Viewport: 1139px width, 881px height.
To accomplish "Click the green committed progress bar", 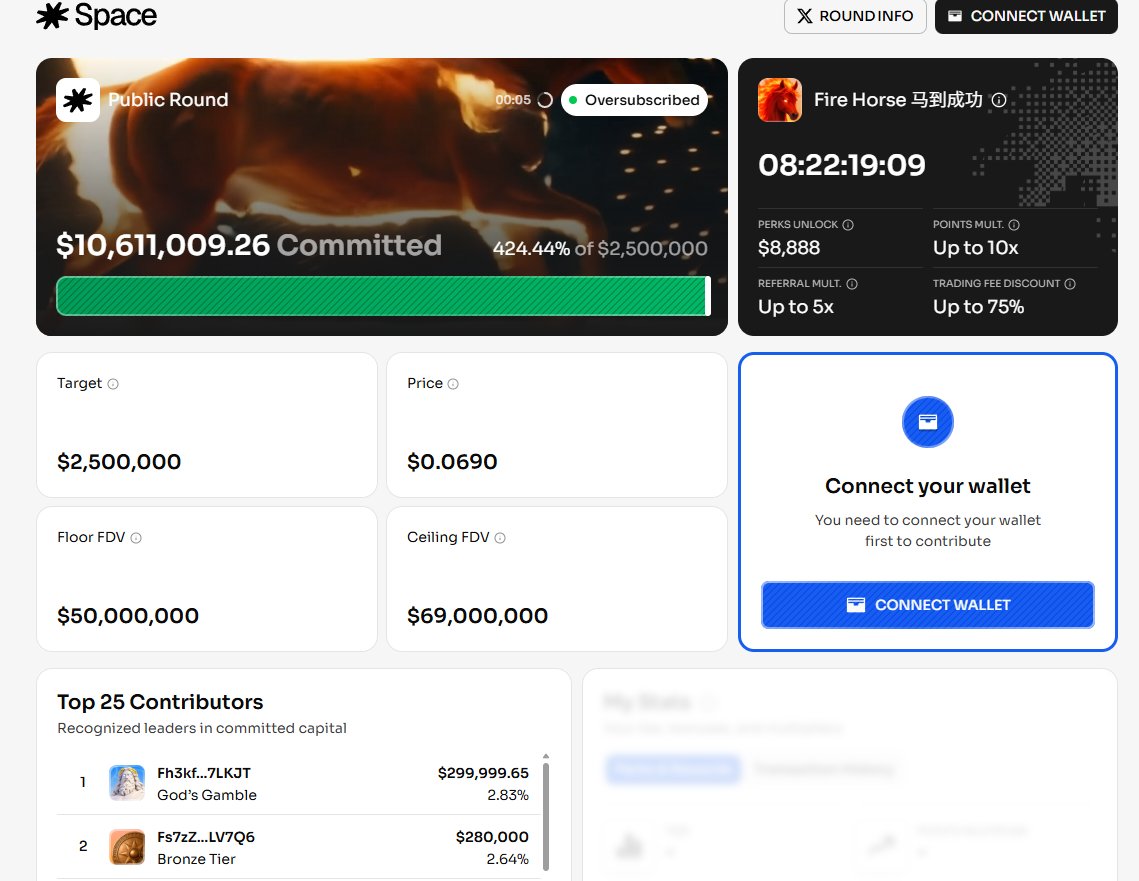I will [383, 296].
